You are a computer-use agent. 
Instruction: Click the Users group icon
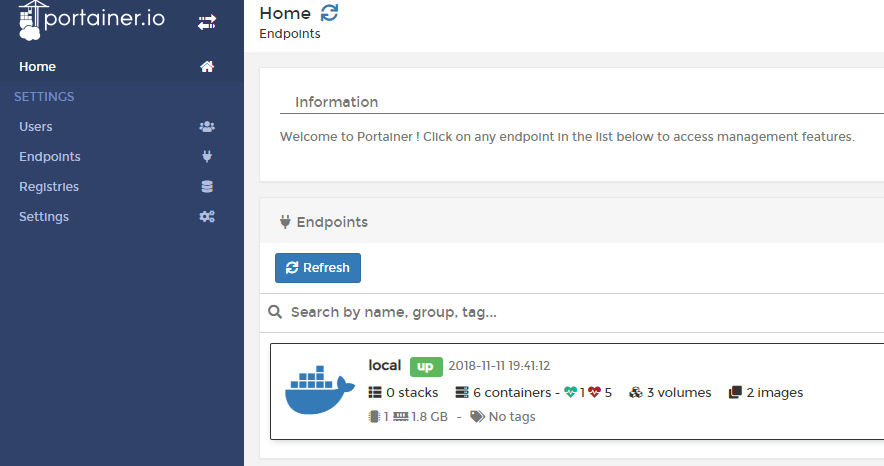coord(207,127)
